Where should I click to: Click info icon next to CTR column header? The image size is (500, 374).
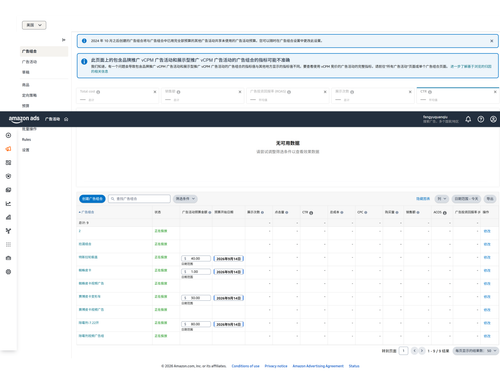311,213
